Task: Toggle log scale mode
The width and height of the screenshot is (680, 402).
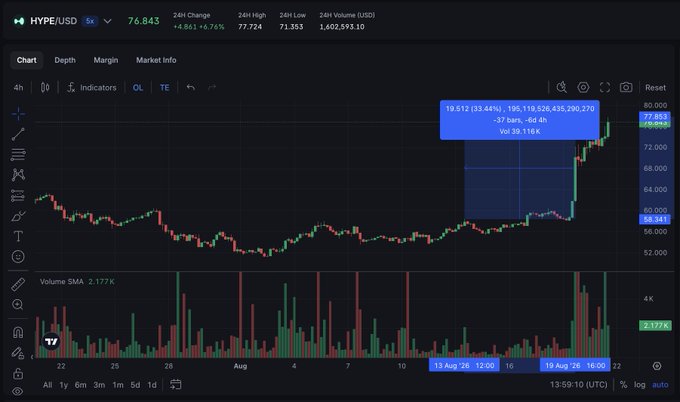Action: [x=640, y=385]
